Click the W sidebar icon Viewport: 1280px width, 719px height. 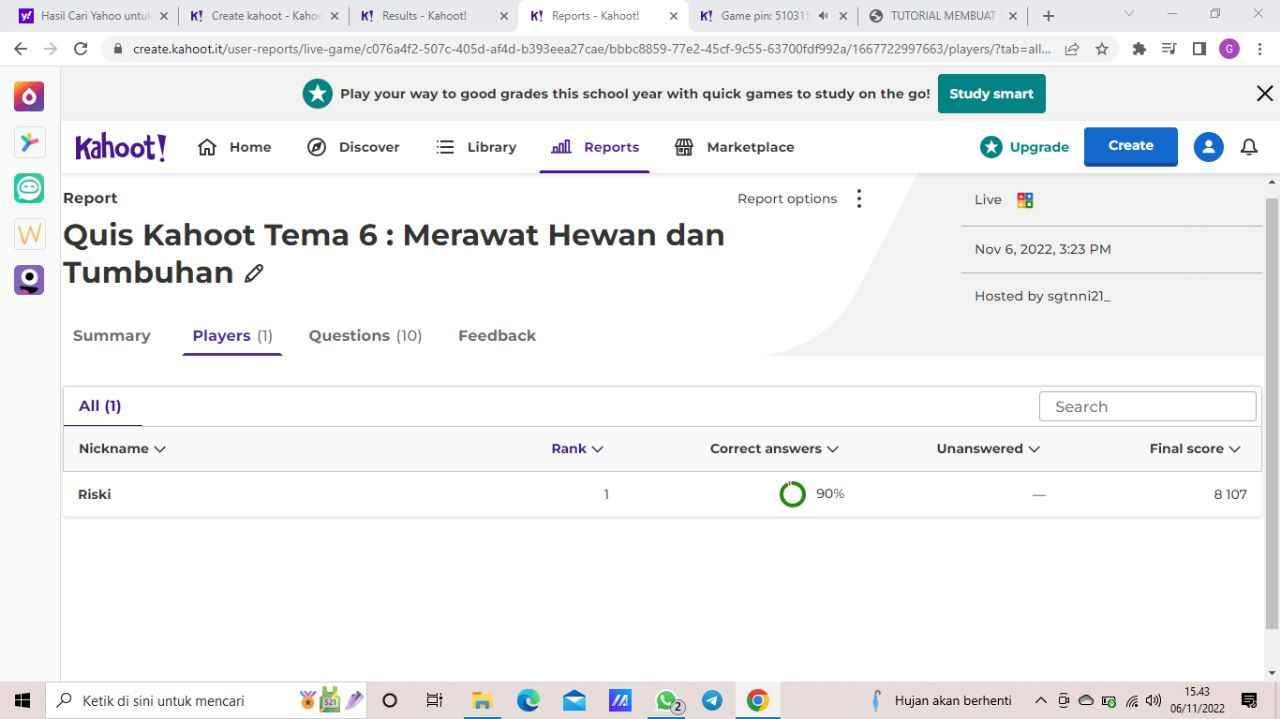pos(29,234)
